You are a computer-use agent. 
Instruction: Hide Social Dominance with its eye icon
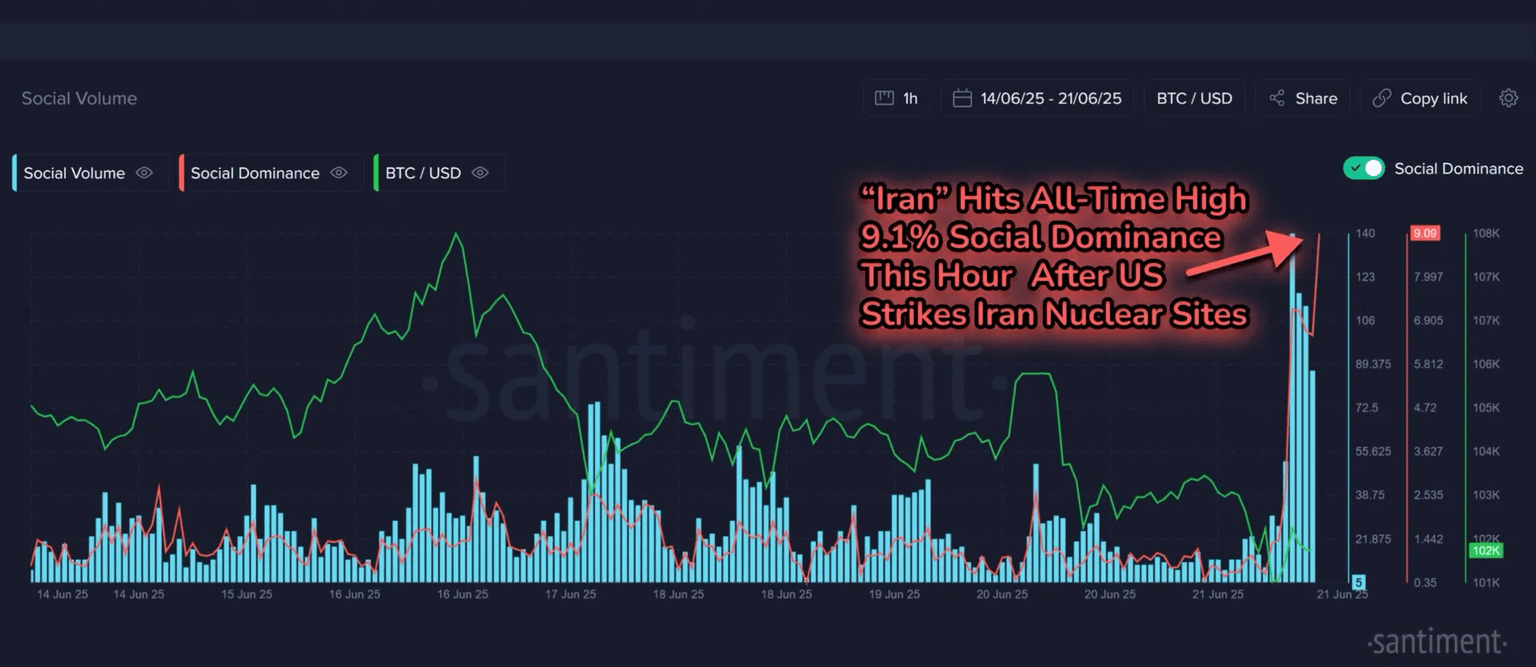(x=339, y=173)
